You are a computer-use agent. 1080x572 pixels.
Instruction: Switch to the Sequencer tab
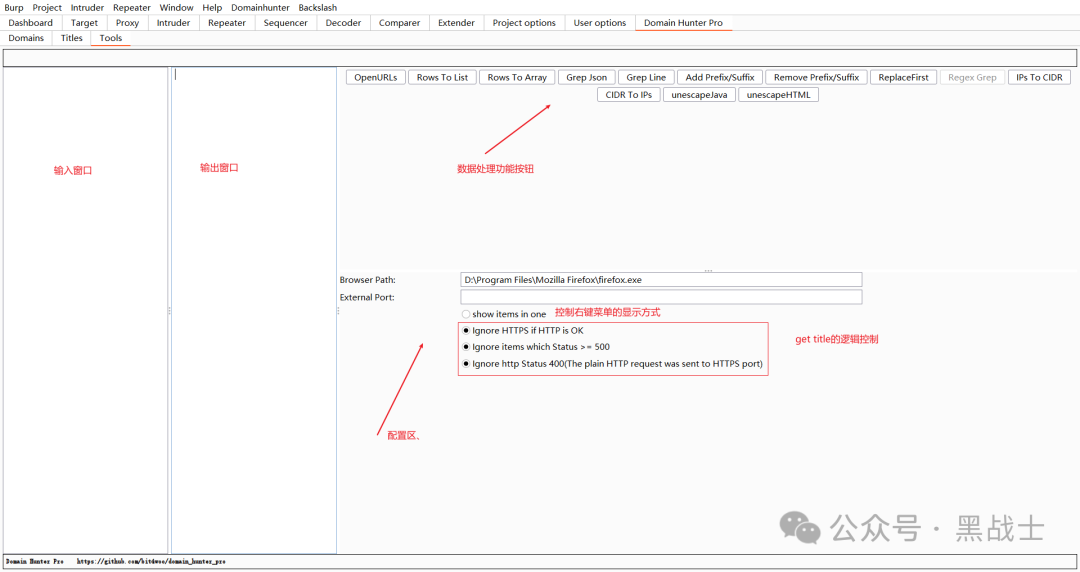(285, 23)
